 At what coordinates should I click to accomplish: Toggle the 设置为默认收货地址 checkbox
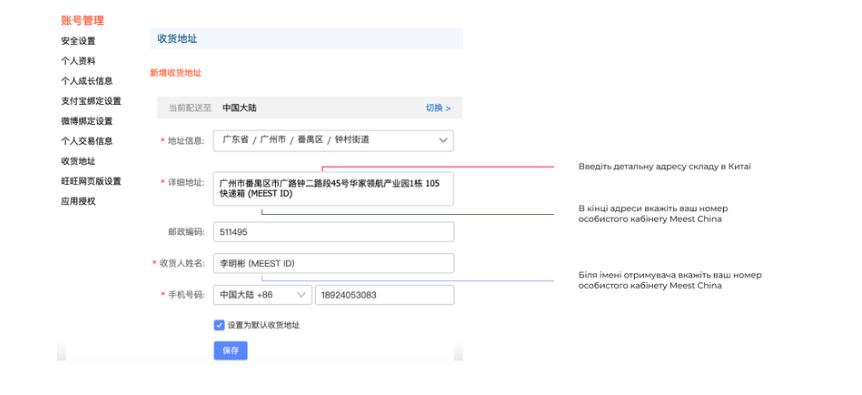click(x=219, y=325)
